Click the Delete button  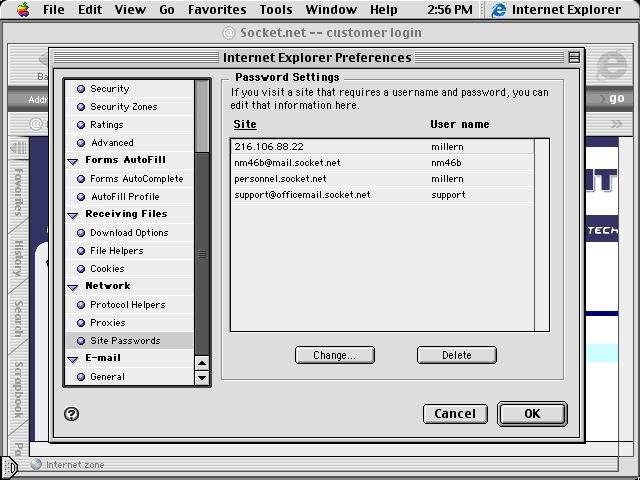pyautogui.click(x=456, y=355)
